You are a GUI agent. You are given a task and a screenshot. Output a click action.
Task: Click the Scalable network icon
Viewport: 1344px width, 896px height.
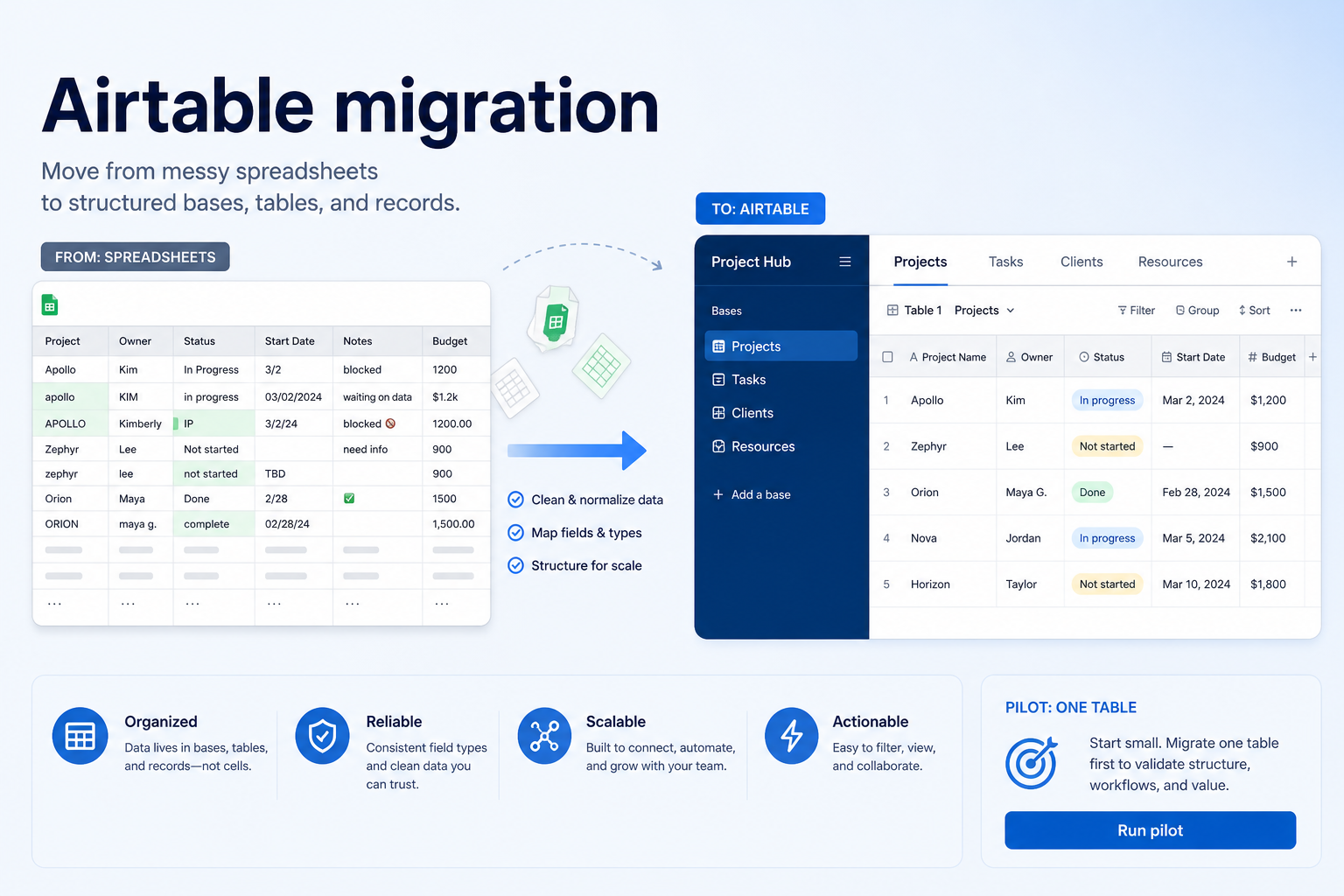[x=544, y=736]
